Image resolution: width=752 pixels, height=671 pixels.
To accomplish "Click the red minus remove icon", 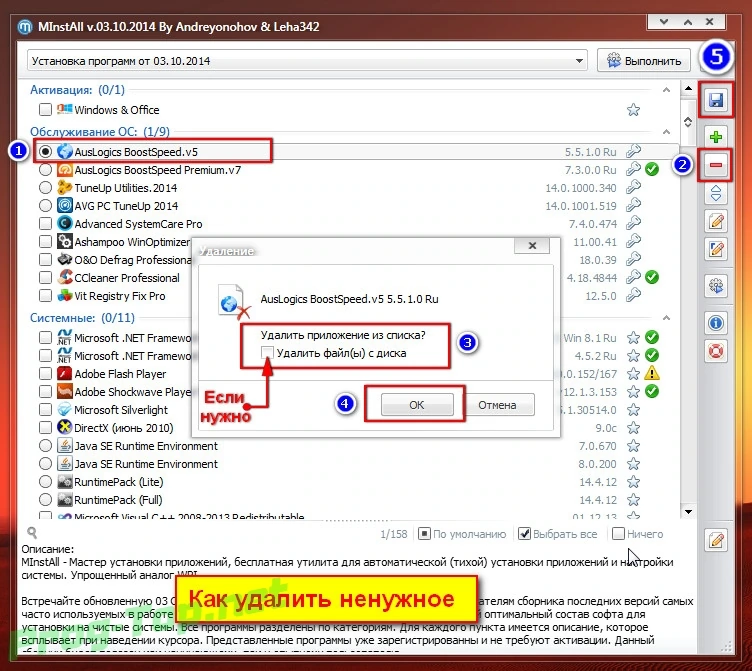I will 716,165.
